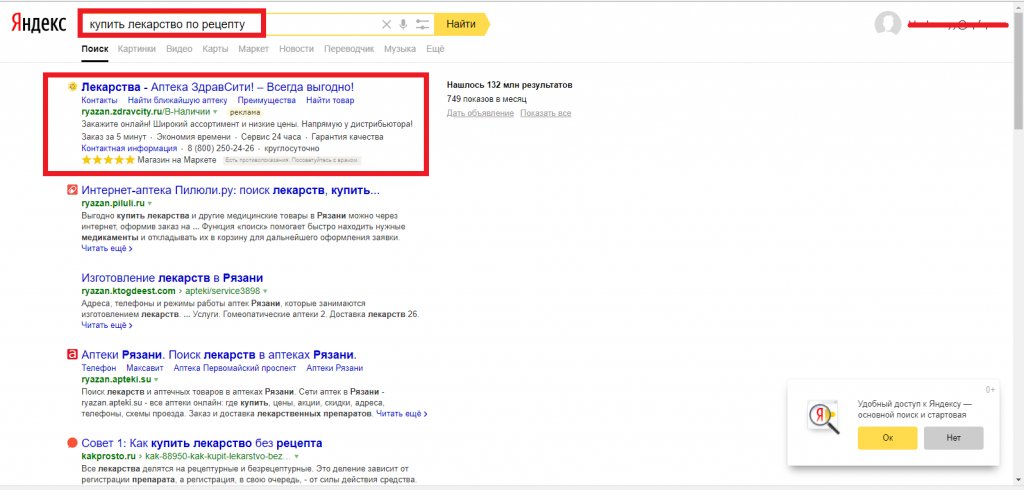This screenshot has width=1024, height=490.
Task: Click ryazan.apteki.su green URL
Action: click(x=116, y=379)
